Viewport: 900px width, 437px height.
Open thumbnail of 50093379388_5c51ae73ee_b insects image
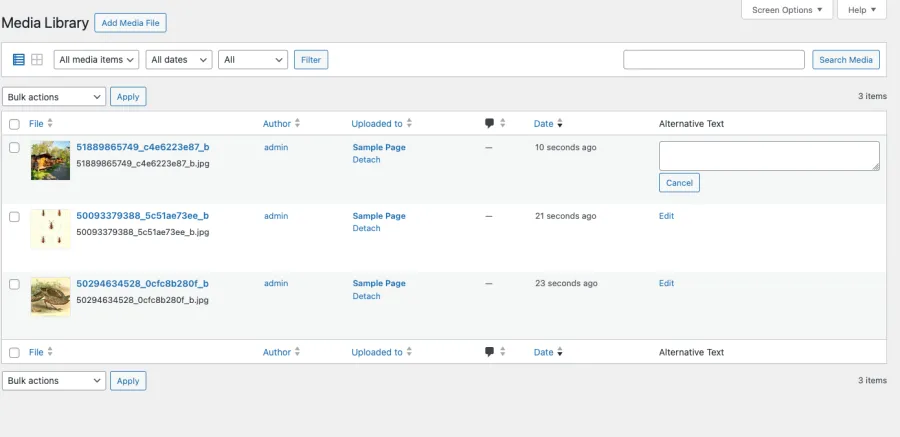click(x=51, y=229)
